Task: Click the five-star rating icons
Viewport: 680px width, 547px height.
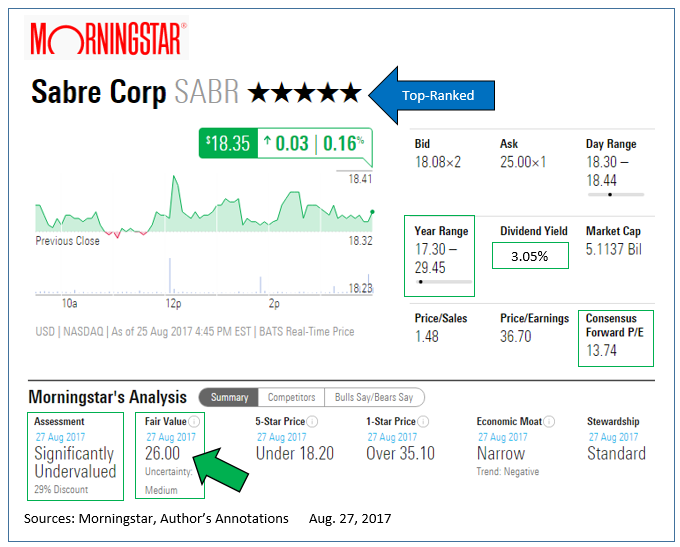Action: point(304,93)
